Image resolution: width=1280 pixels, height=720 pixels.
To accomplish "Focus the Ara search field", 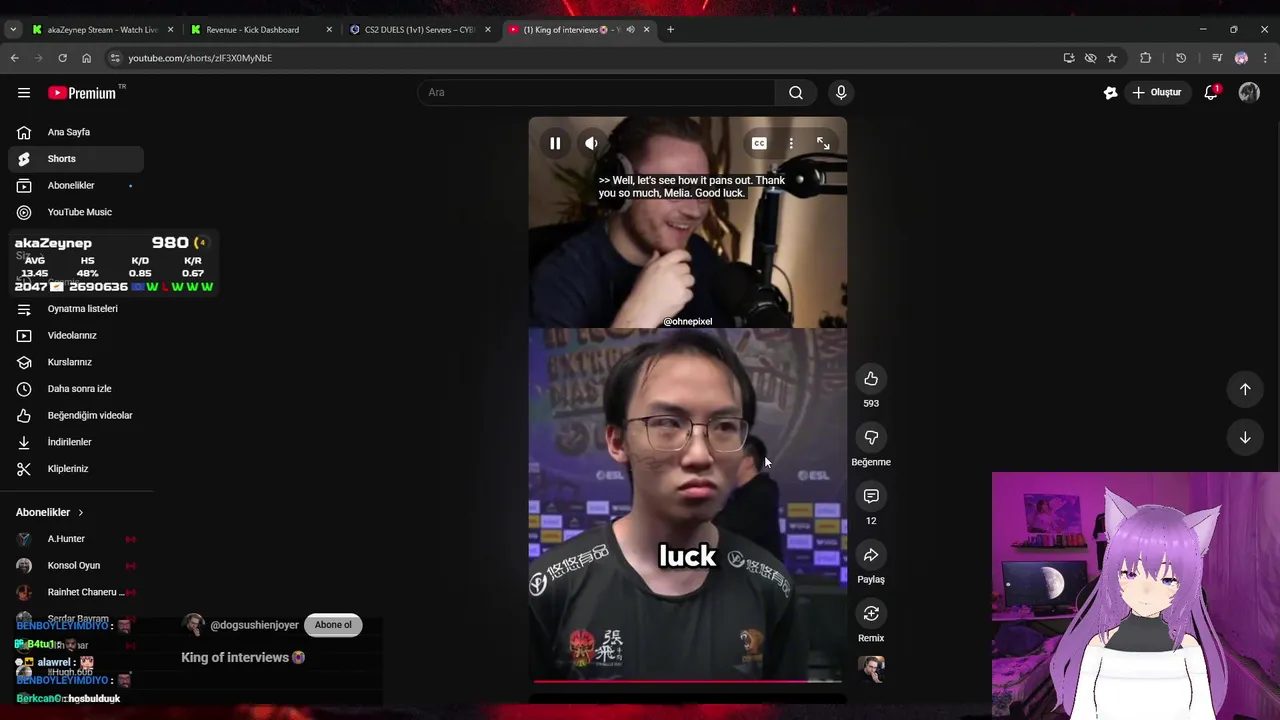I will click(596, 92).
